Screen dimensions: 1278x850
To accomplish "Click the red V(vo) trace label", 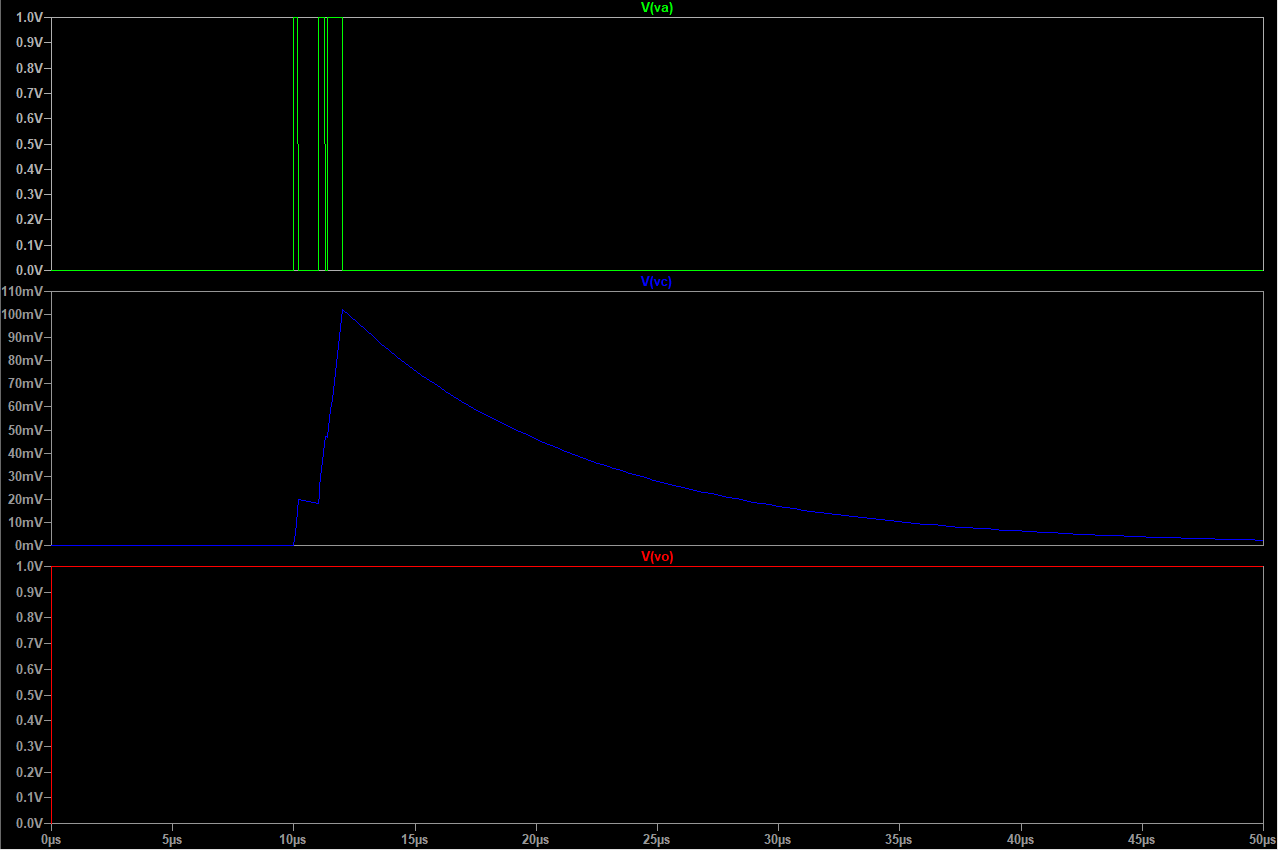I will click(x=657, y=557).
